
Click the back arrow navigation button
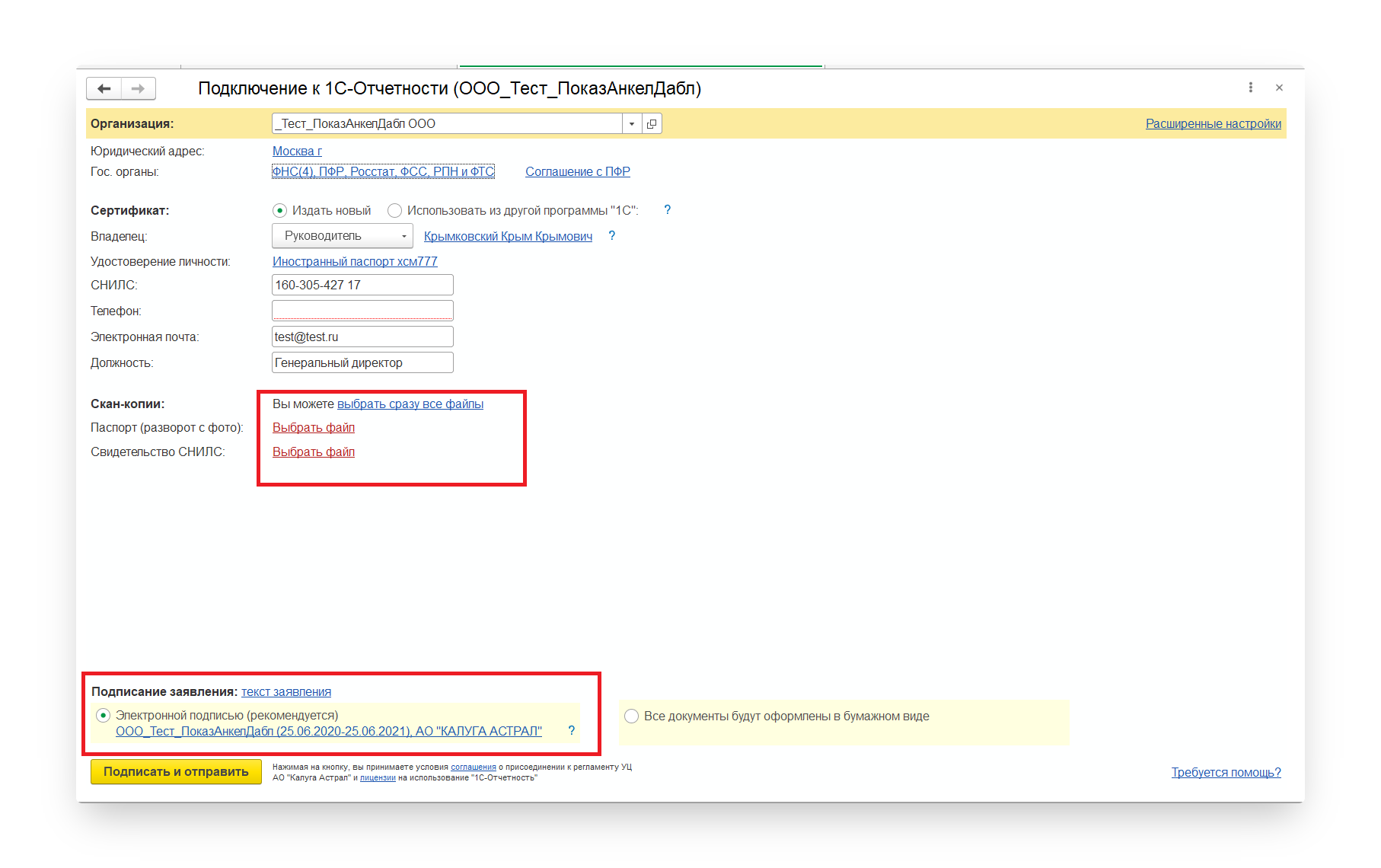coord(104,89)
